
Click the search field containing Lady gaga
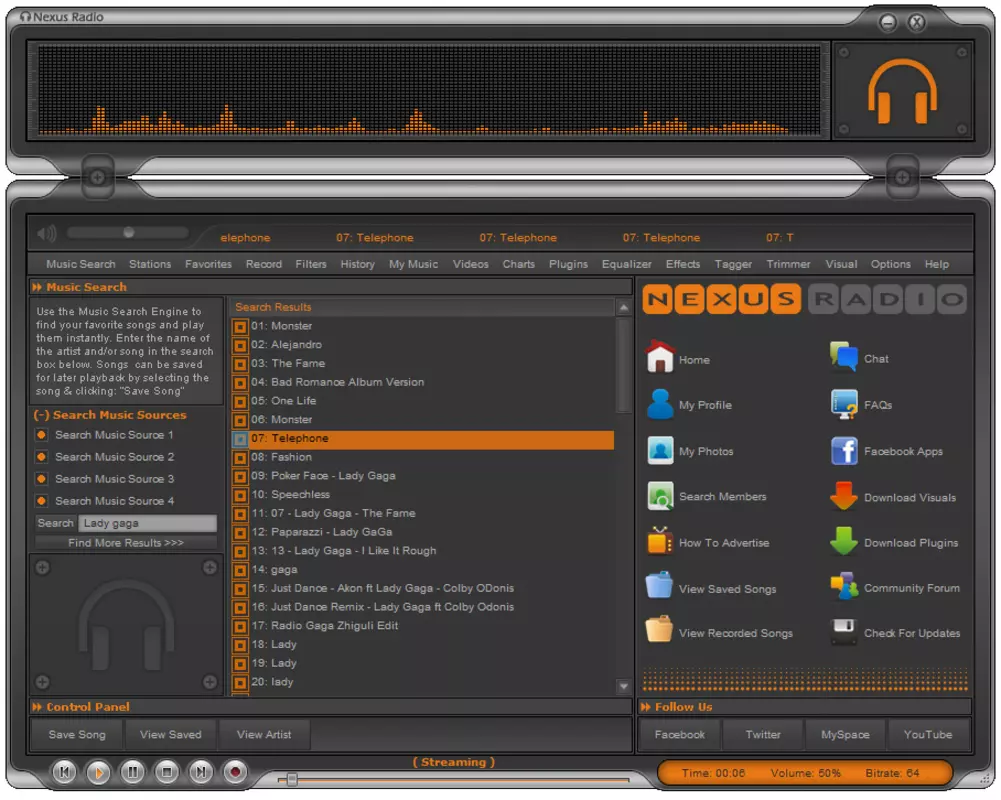tap(147, 523)
